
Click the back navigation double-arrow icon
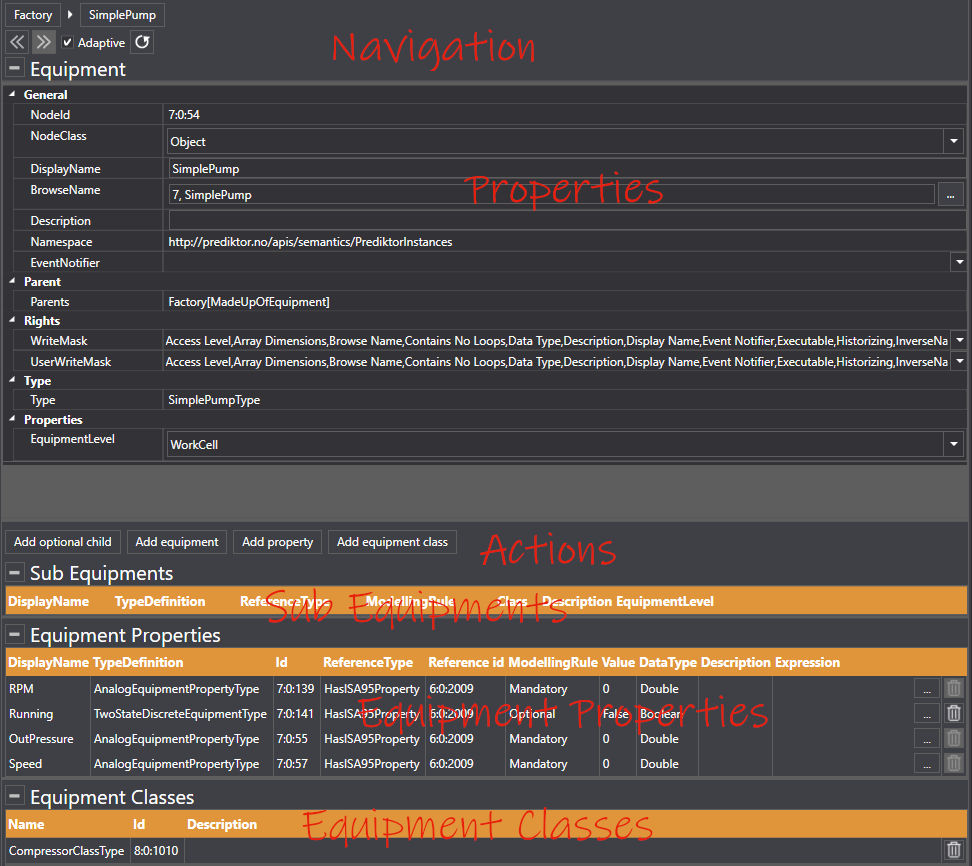(x=17, y=42)
